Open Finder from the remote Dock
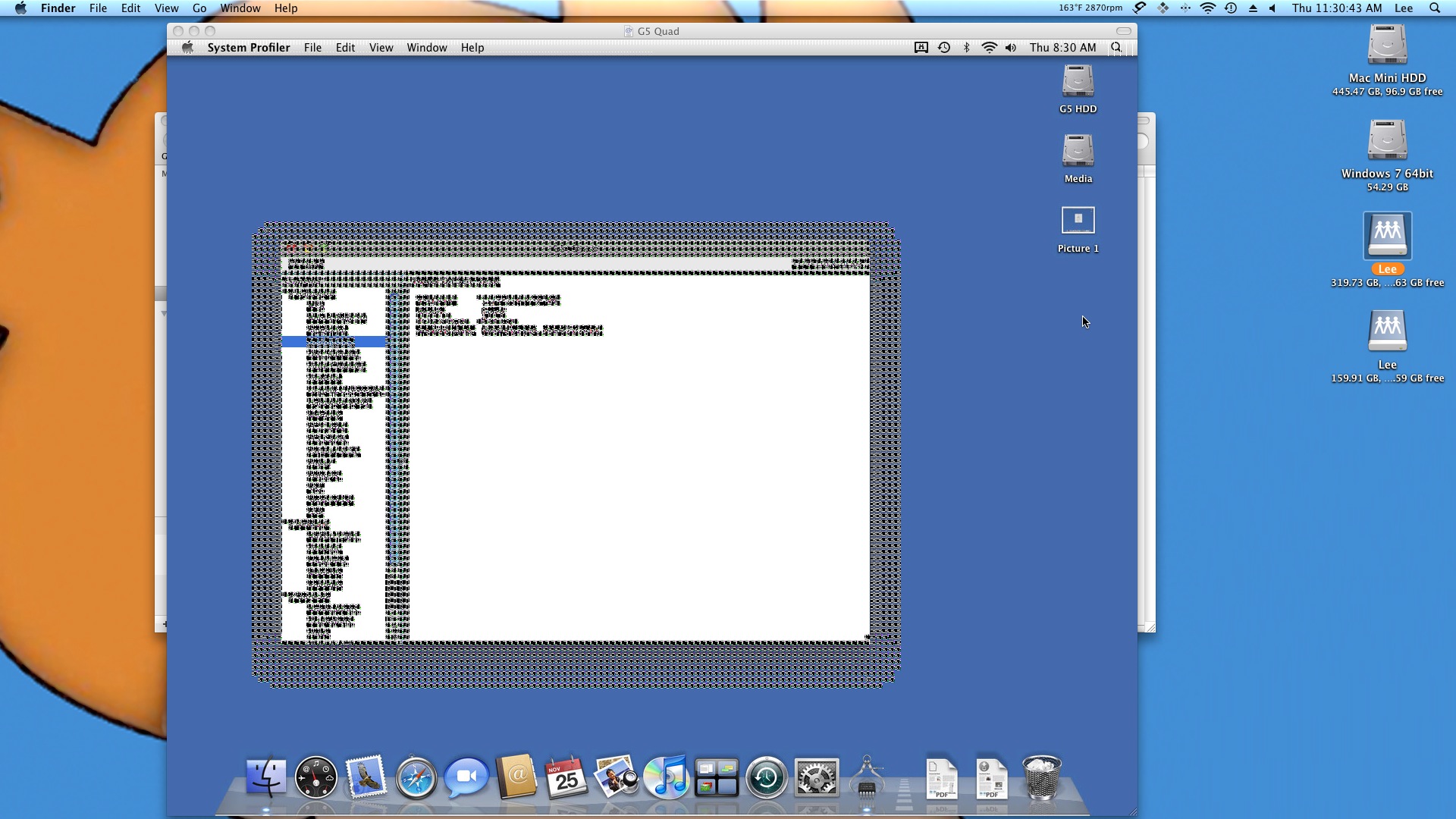The height and width of the screenshot is (819, 1456). 266,778
